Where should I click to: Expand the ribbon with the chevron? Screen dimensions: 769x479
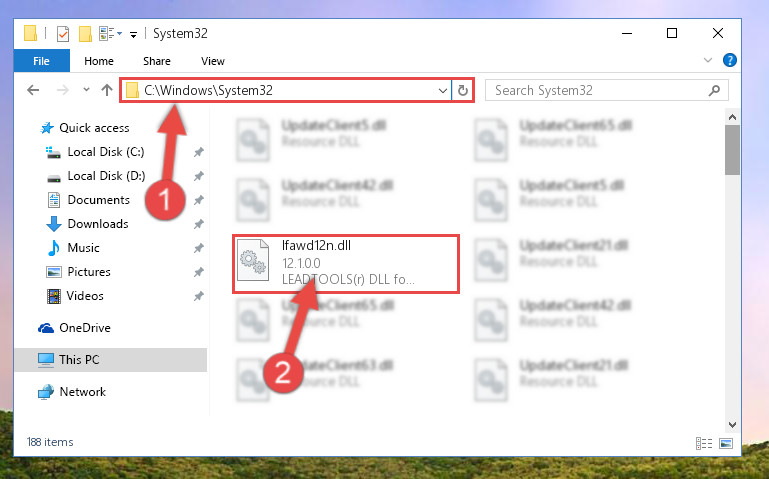(708, 60)
